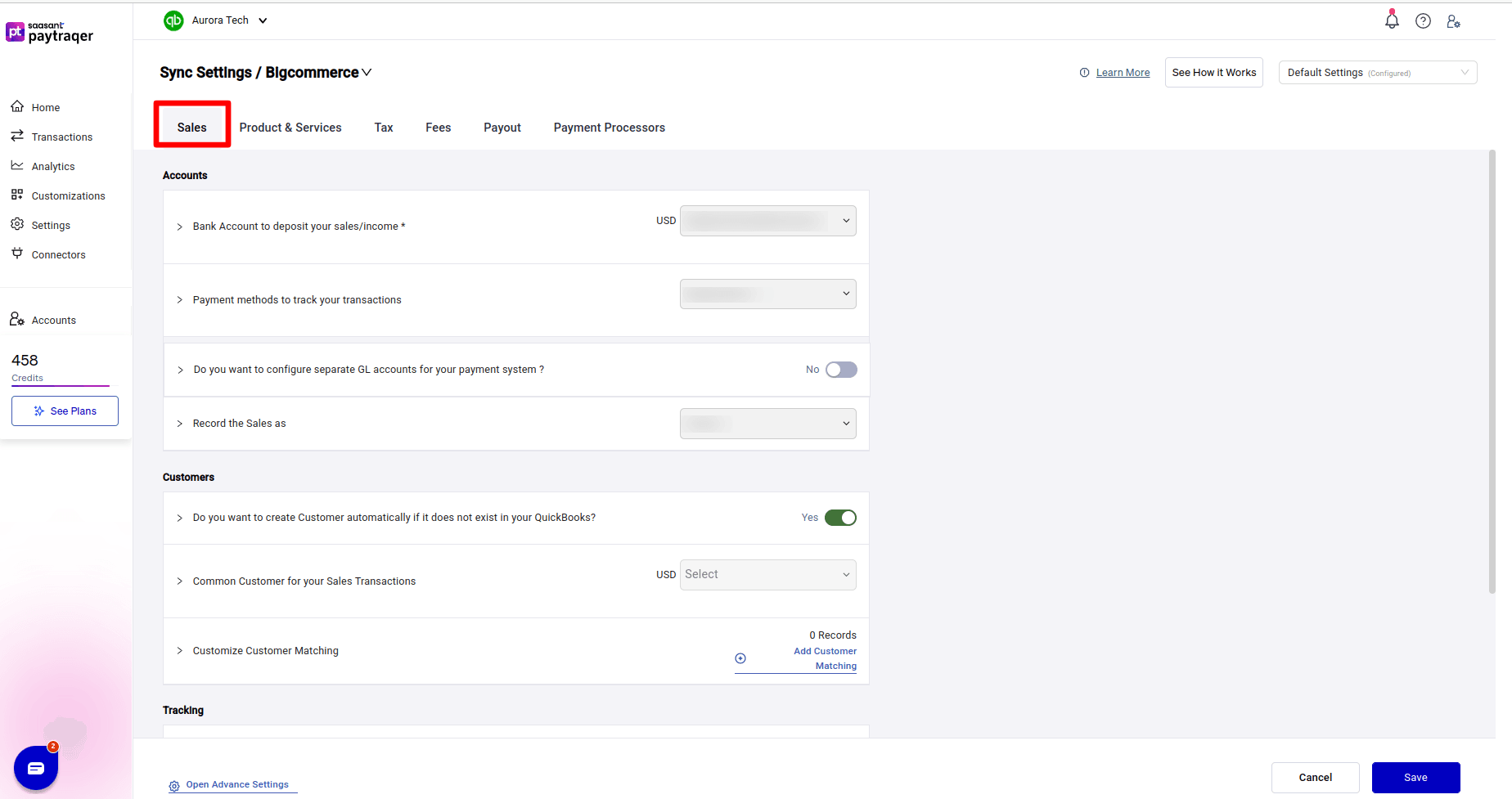1512x799 pixels.
Task: Open the Connectors page
Action: click(x=58, y=254)
